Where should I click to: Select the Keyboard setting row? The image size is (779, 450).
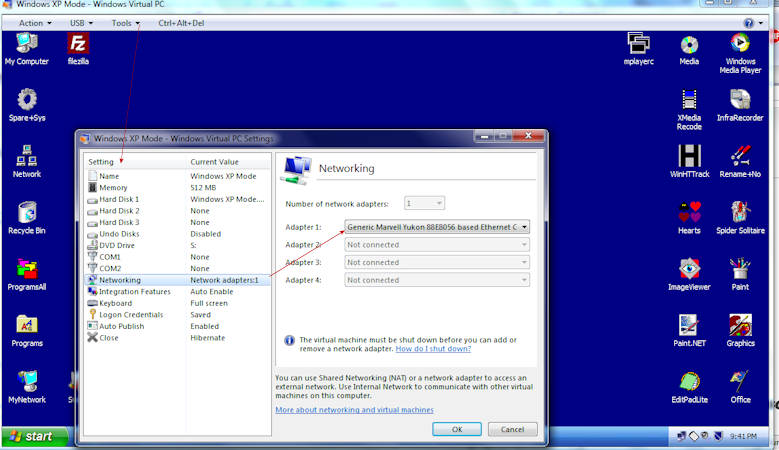point(178,303)
